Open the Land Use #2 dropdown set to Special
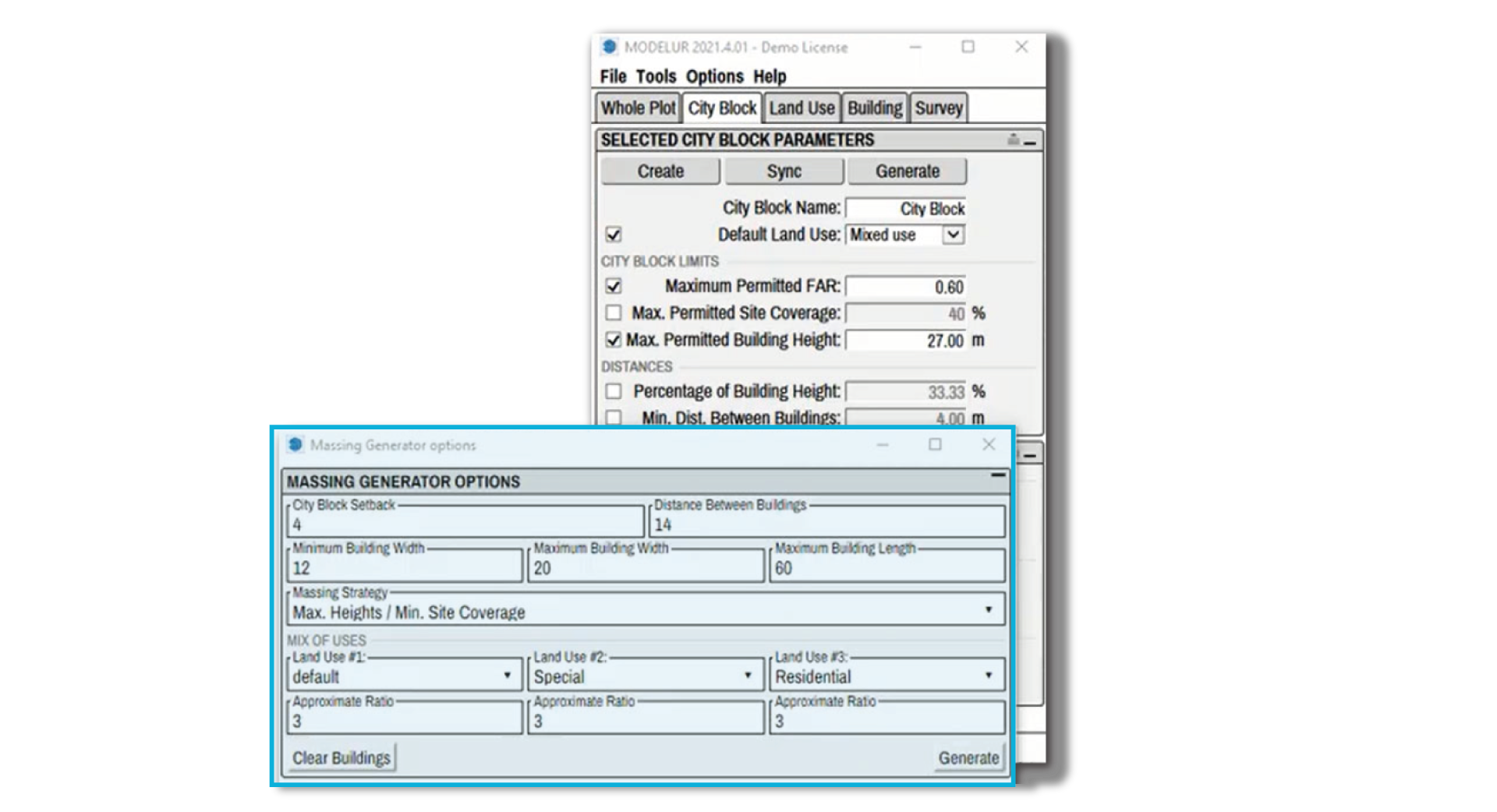 [x=749, y=675]
